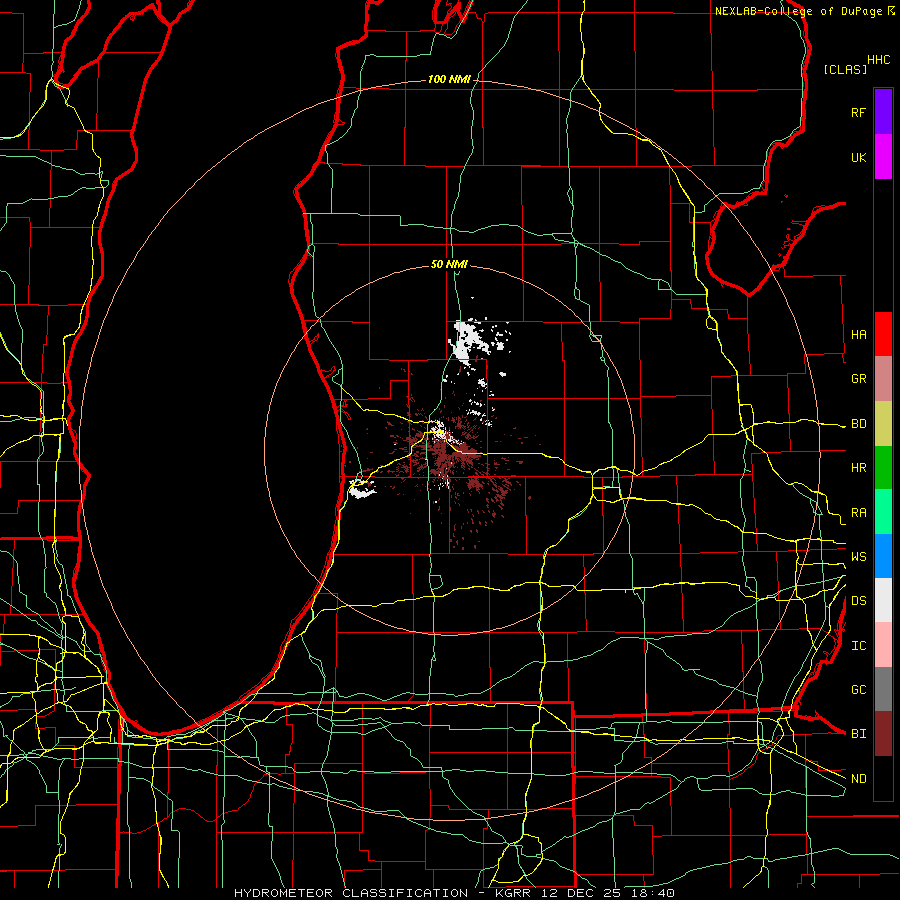900x900 pixels.
Task: Click the magenta UK color swatch
Action: pyautogui.click(x=883, y=157)
